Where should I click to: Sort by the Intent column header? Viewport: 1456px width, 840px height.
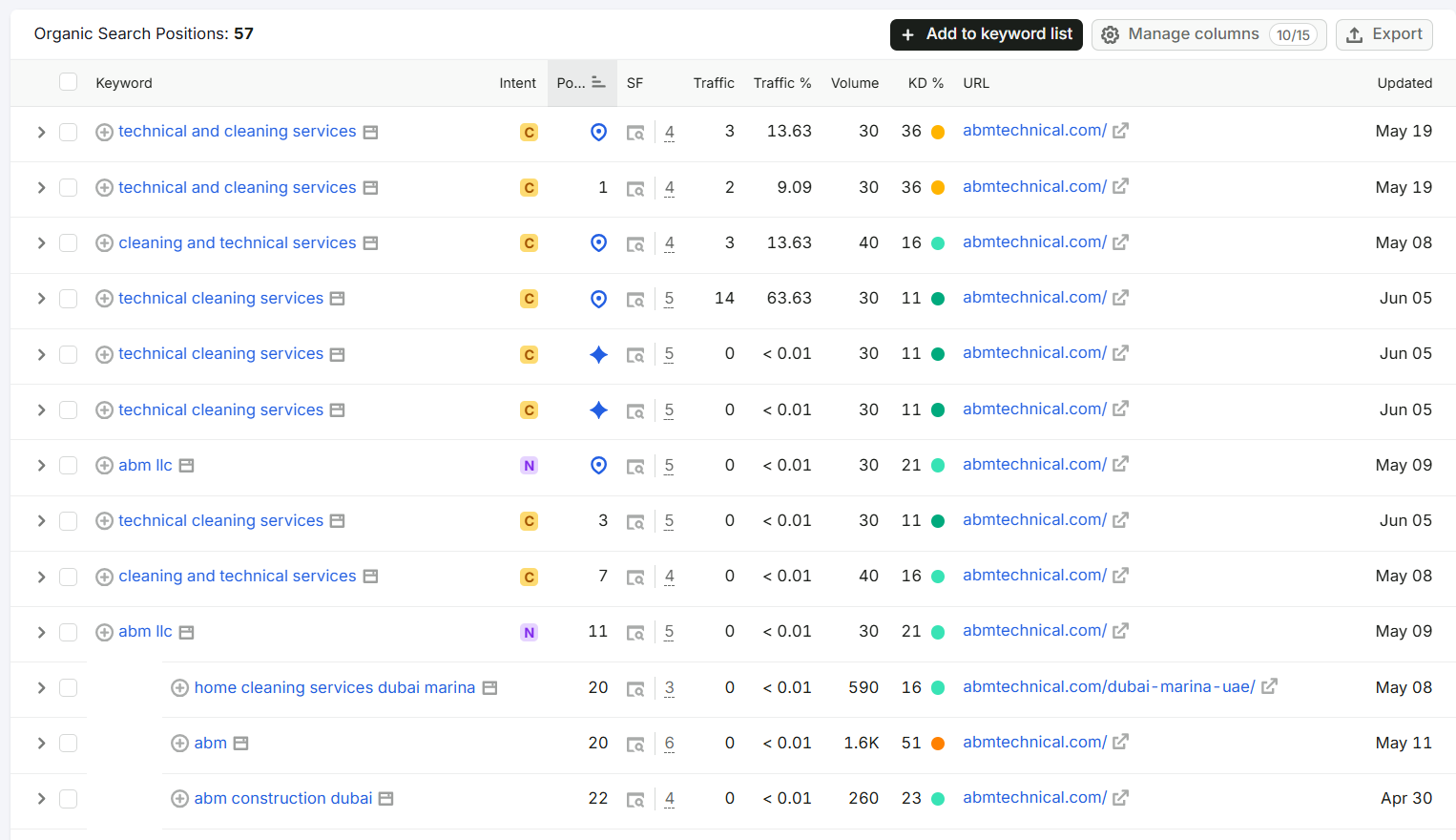pos(517,83)
